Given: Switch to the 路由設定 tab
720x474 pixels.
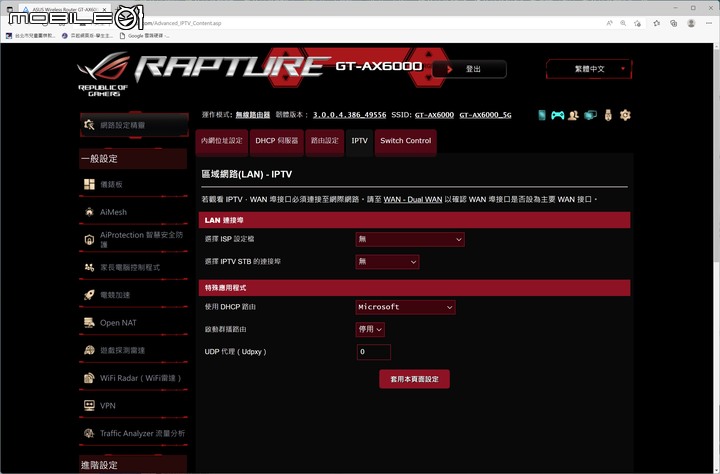Looking at the screenshot, I should coord(325,141).
